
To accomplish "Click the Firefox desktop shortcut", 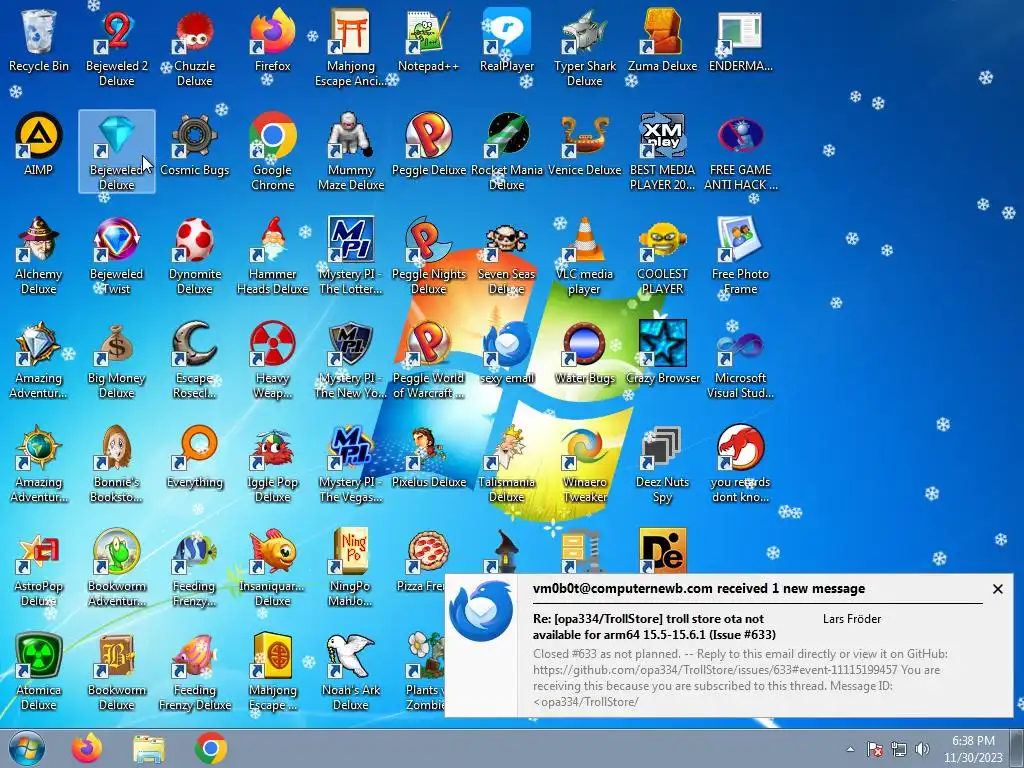I will coord(273,40).
